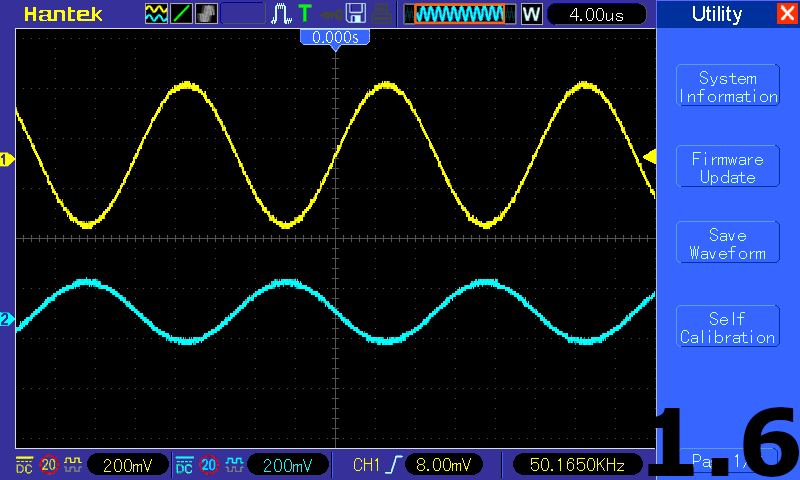This screenshot has height=480, width=800.
Task: Click the yellow CH1 square-wave probe icon
Action: coord(73,464)
